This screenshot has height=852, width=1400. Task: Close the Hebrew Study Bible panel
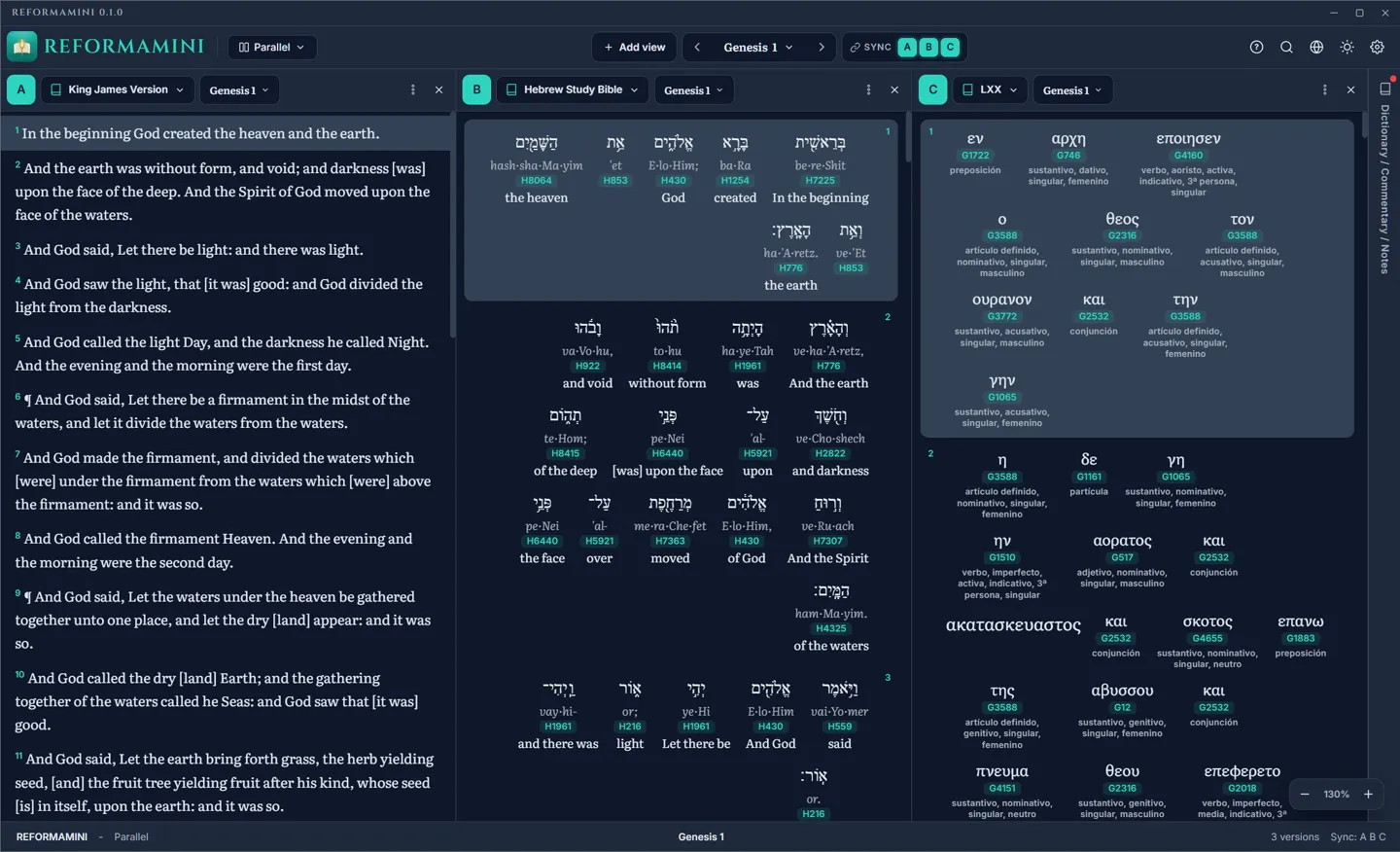[894, 89]
